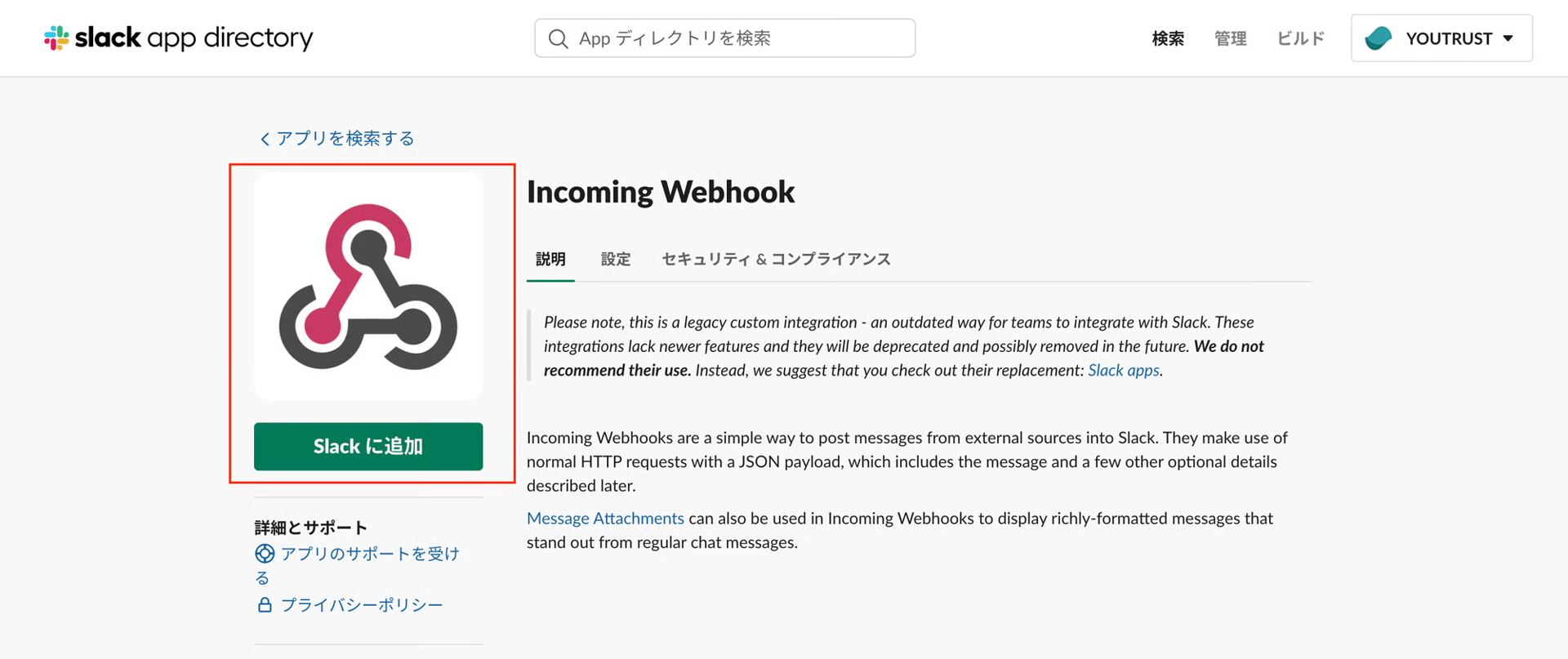This screenshot has width=1568, height=659.
Task: Click the privacy lock icon
Action: [x=265, y=605]
